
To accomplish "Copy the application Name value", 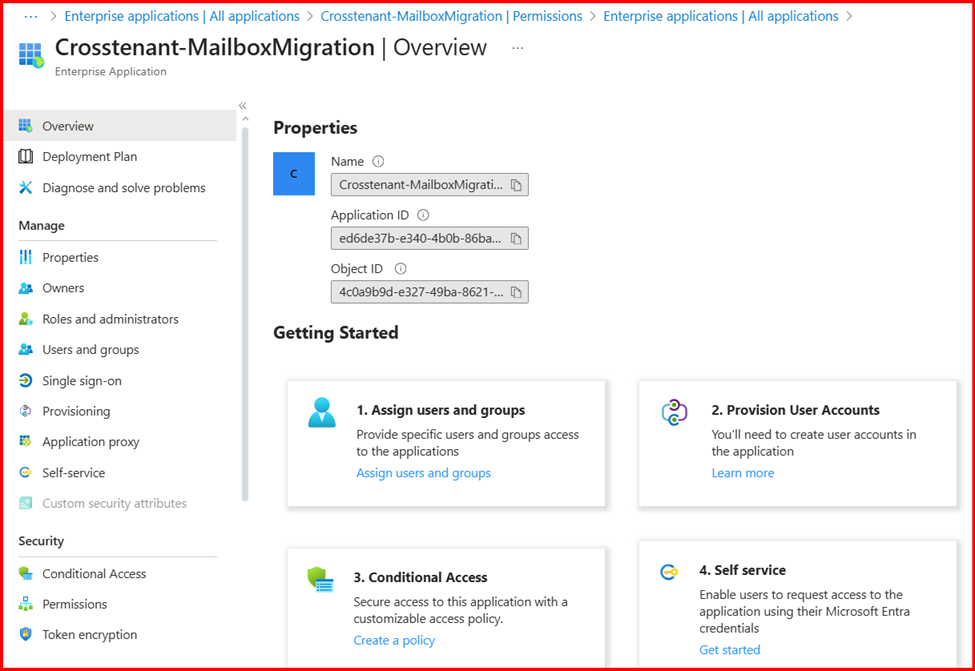I will 516,185.
